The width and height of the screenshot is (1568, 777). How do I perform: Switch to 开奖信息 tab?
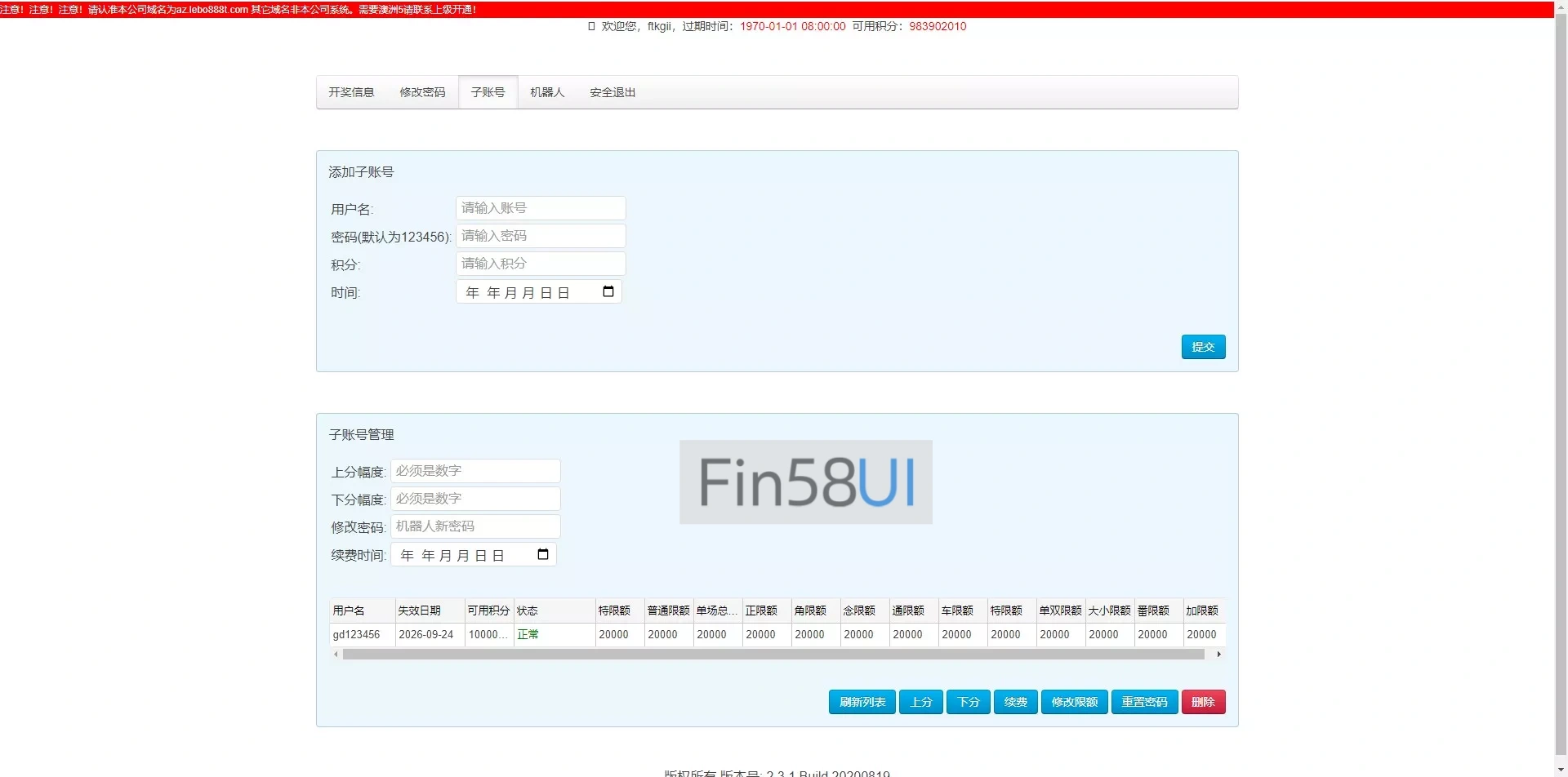point(351,92)
